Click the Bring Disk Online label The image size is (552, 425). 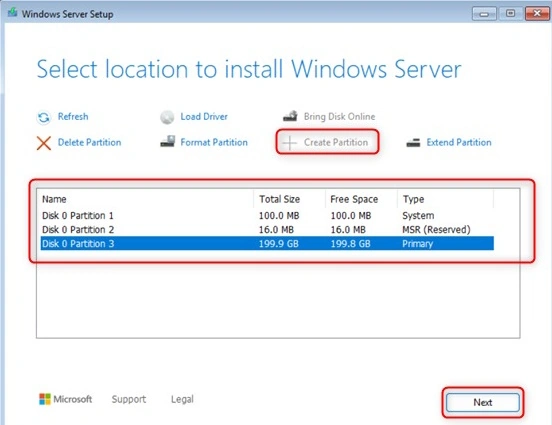pos(339,117)
